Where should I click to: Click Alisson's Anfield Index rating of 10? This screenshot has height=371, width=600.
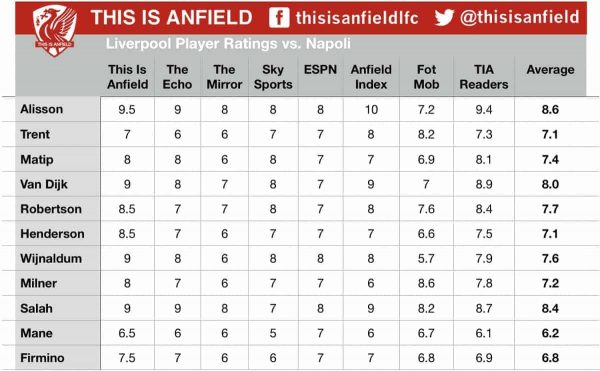point(371,110)
